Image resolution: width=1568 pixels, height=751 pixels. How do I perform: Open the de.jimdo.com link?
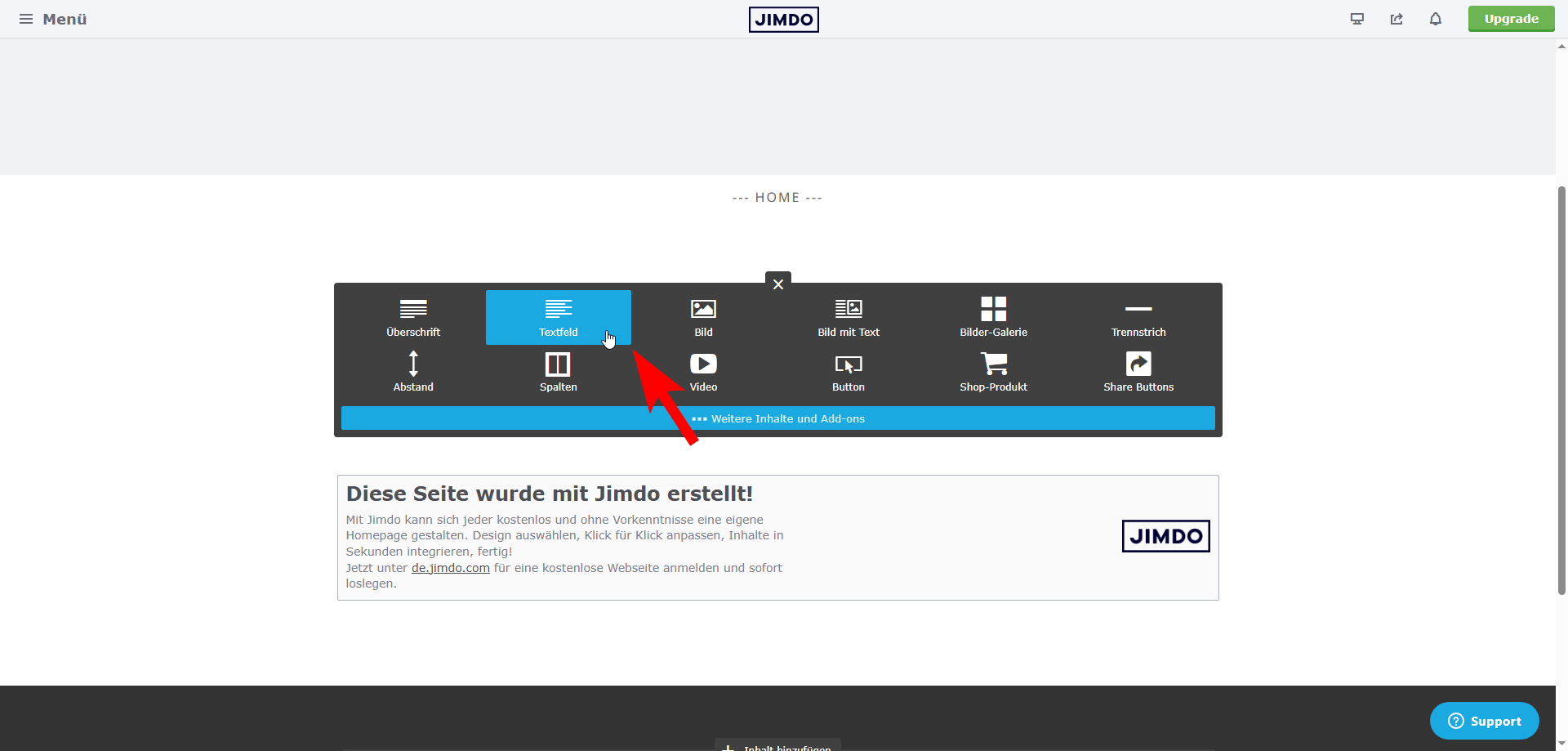[451, 568]
